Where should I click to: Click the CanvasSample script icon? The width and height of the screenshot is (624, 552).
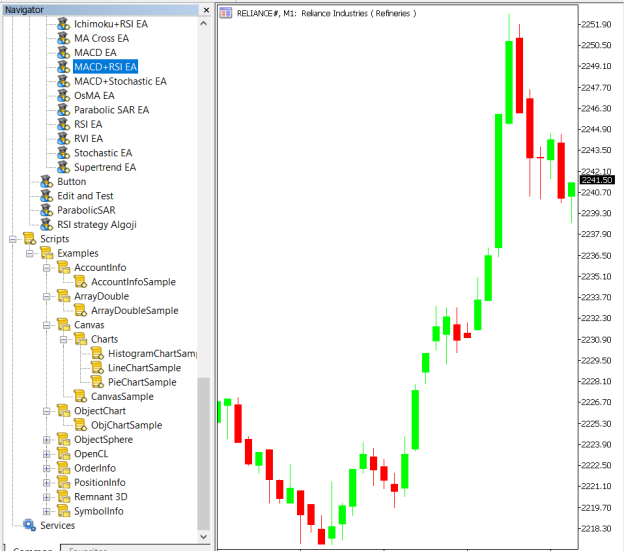coord(80,396)
